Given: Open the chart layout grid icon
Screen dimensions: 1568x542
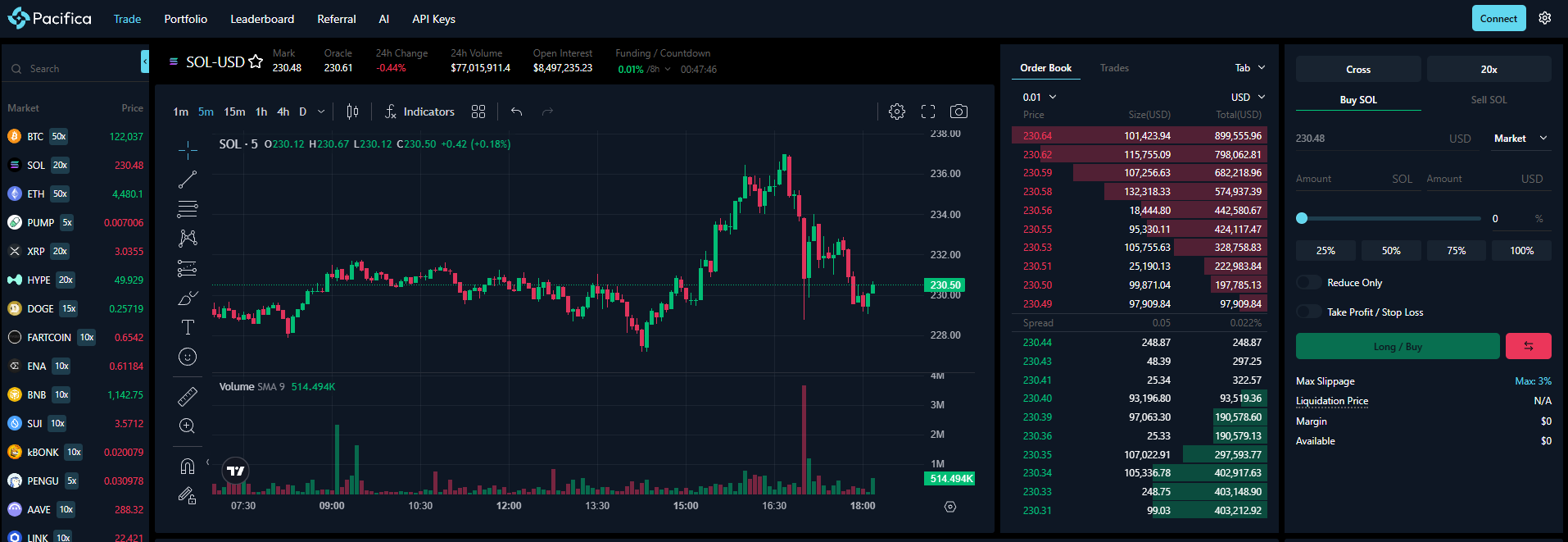Looking at the screenshot, I should (478, 112).
